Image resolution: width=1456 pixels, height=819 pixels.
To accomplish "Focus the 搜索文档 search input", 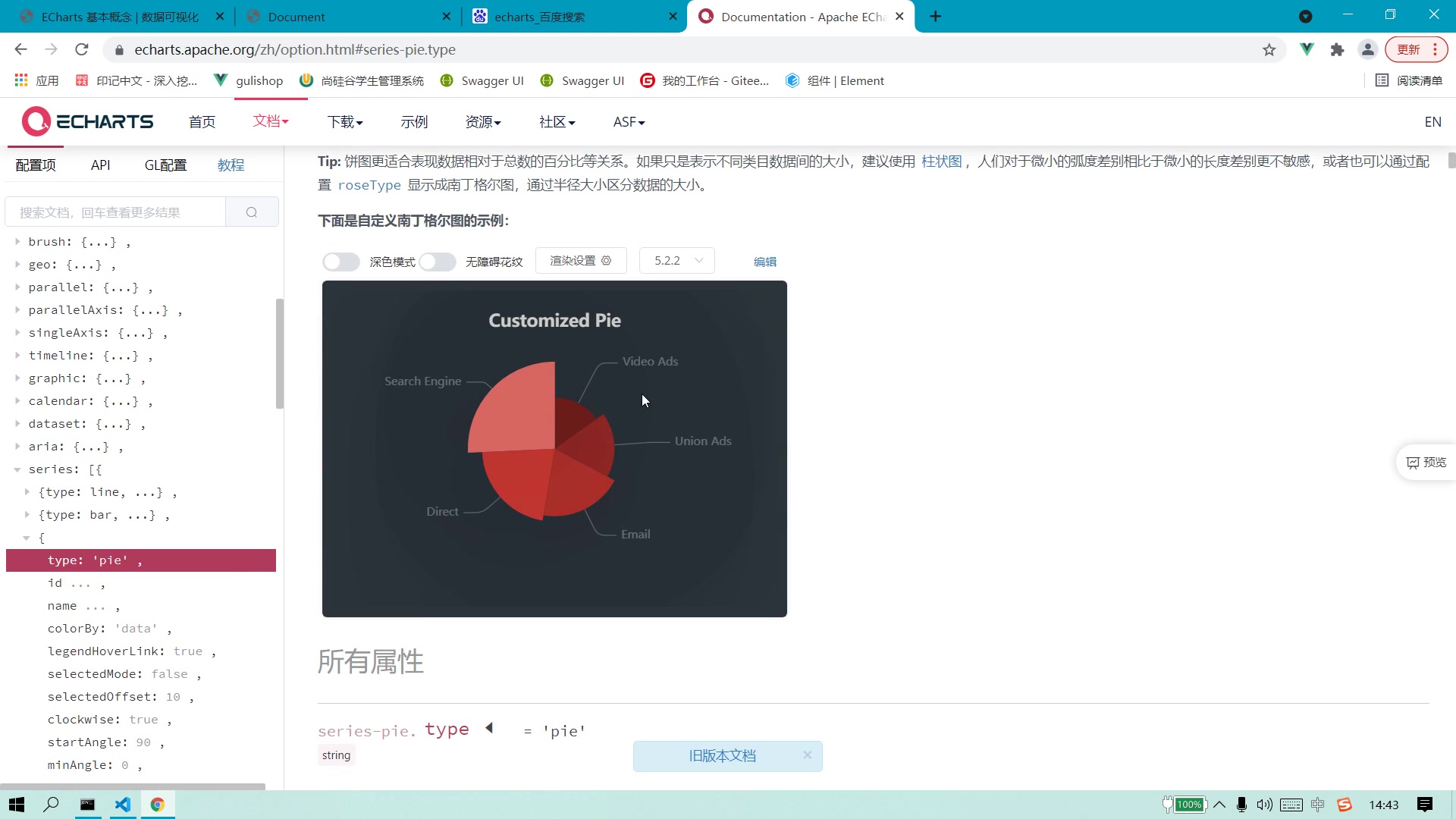I will [x=115, y=212].
